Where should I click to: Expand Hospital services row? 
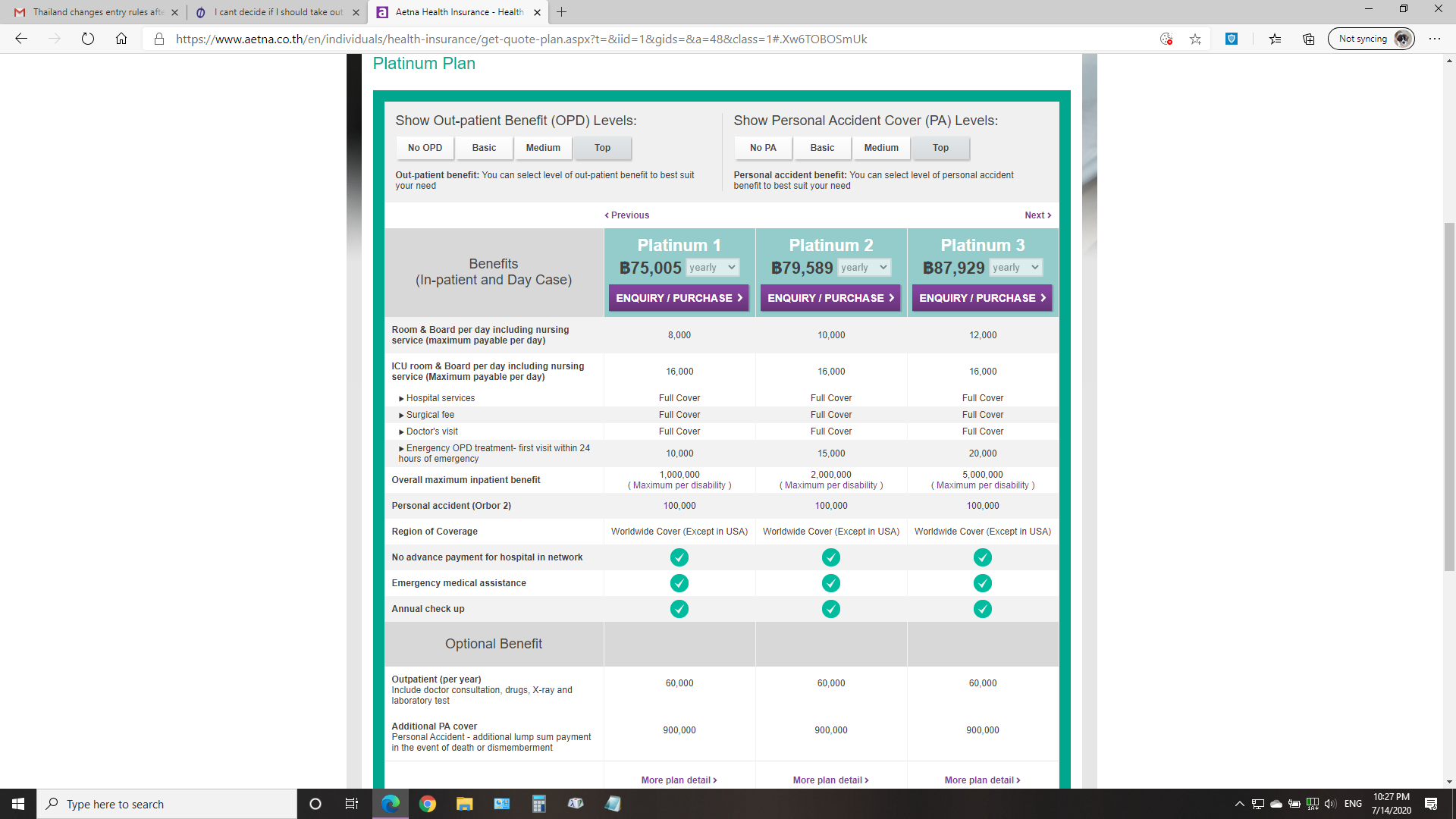pos(437,398)
